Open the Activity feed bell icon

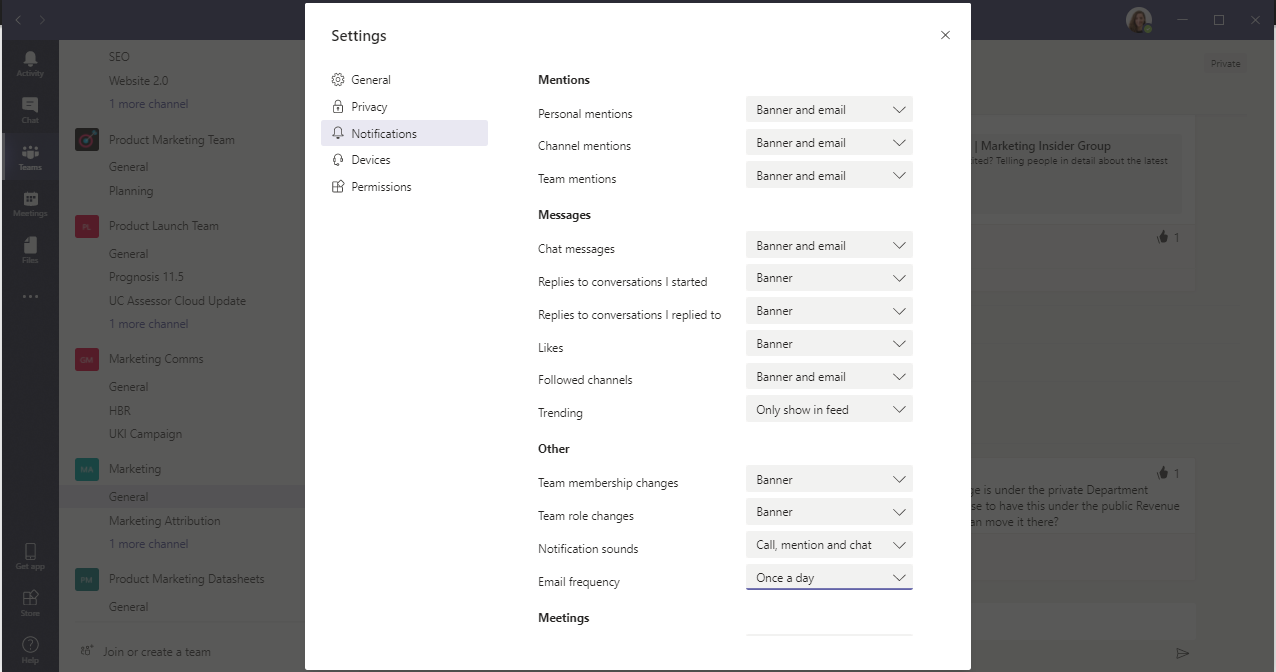[x=30, y=62]
